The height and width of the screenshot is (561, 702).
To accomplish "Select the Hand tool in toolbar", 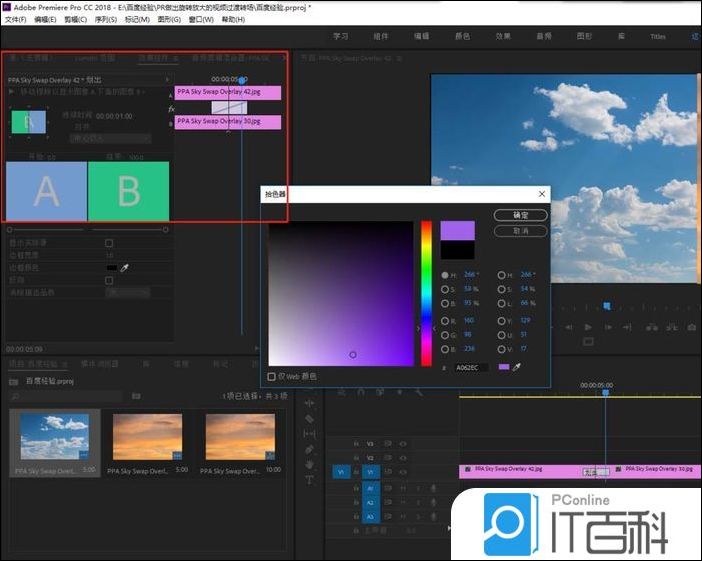I will coord(309,465).
